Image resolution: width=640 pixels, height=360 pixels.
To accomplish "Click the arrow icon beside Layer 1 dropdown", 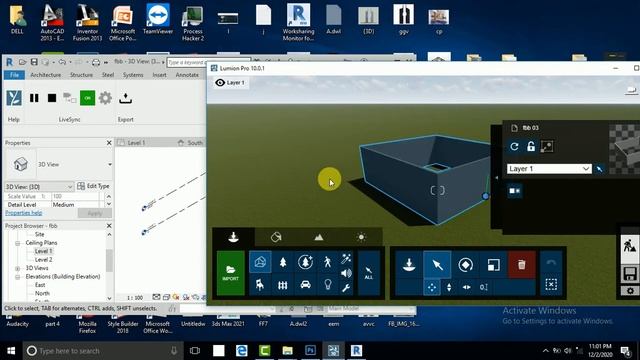I will click(x=599, y=169).
